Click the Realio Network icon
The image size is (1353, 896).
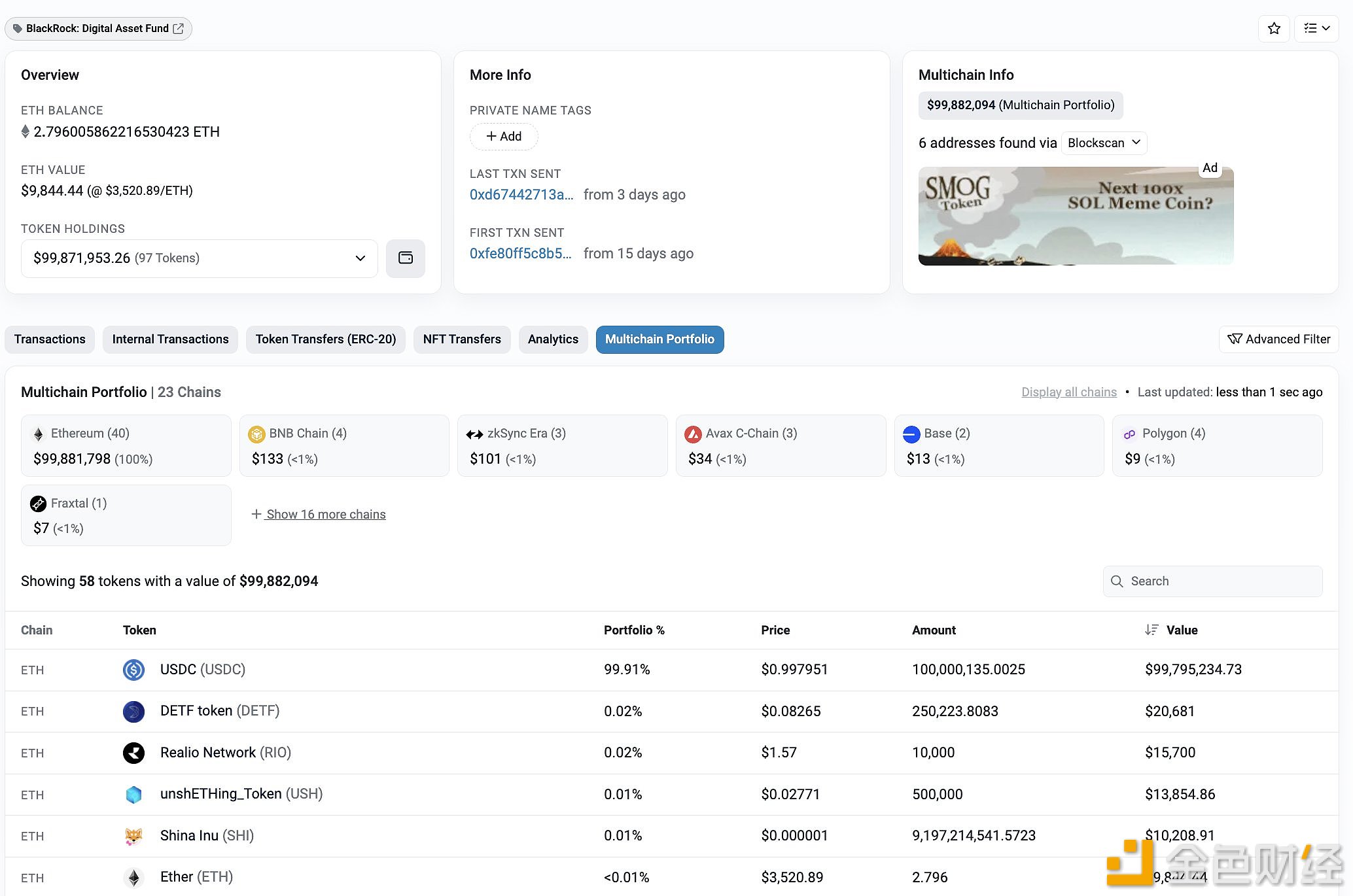click(133, 753)
